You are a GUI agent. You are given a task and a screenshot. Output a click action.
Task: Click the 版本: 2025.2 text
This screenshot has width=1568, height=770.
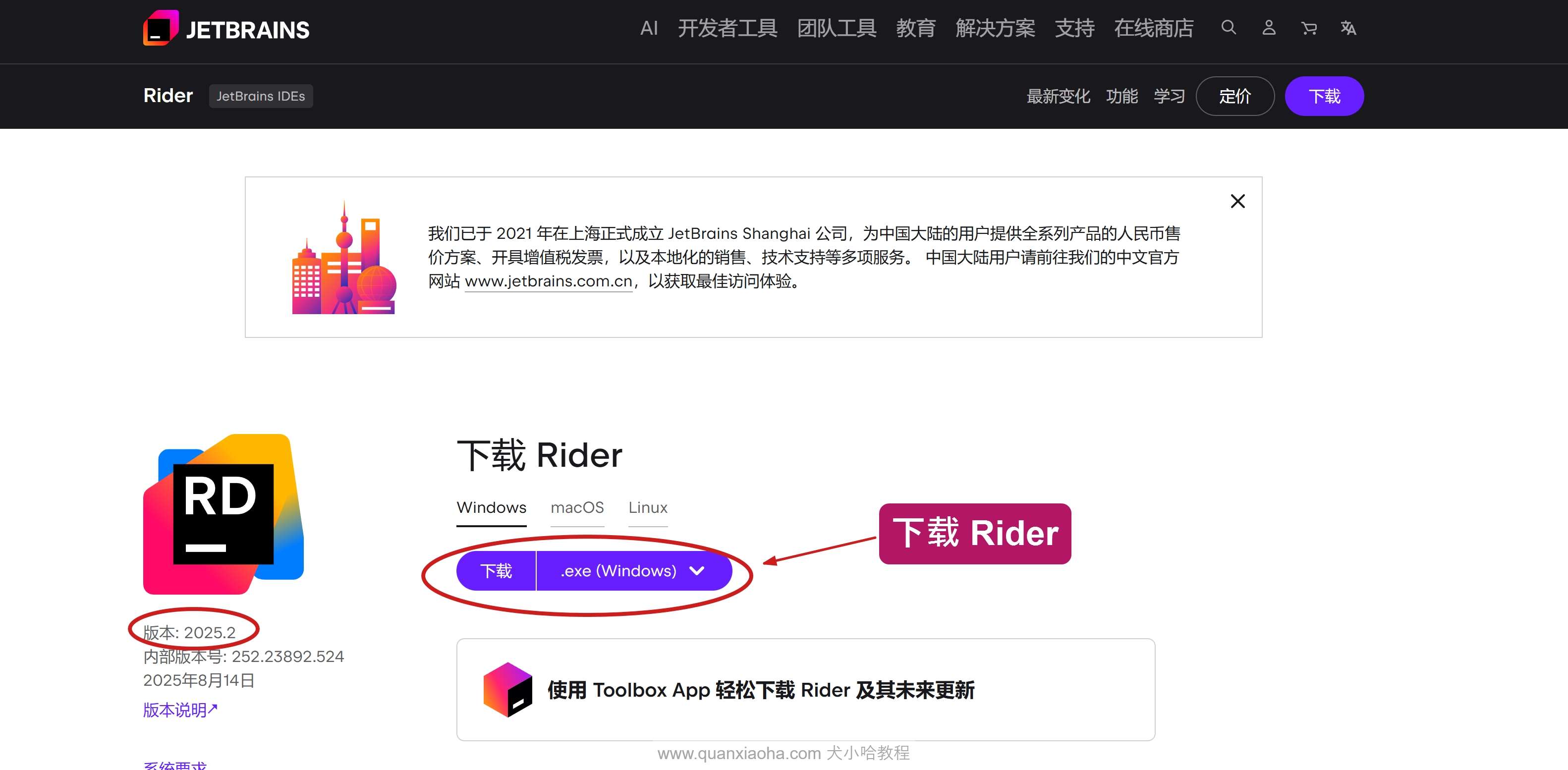[189, 632]
